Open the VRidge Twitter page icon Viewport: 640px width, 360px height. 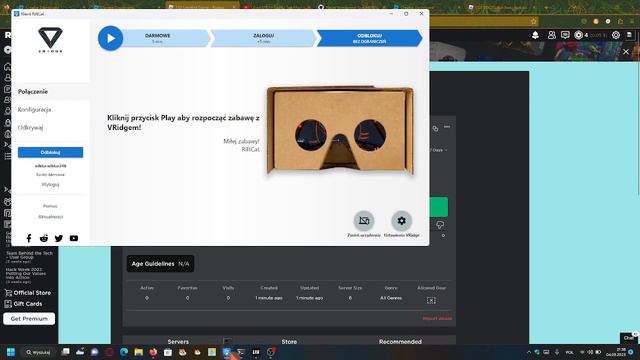[x=59, y=238]
